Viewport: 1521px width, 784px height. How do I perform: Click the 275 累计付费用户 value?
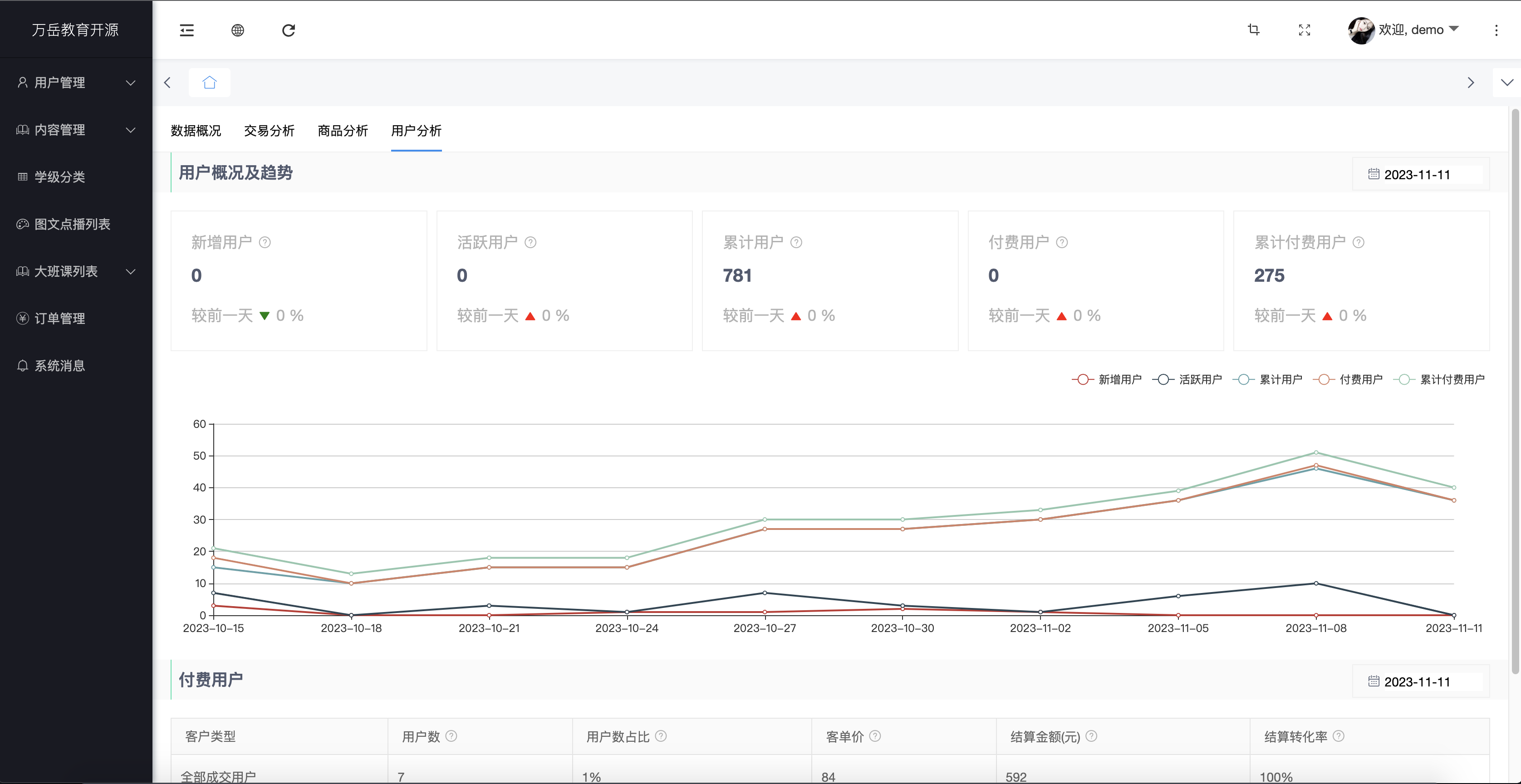(1269, 275)
